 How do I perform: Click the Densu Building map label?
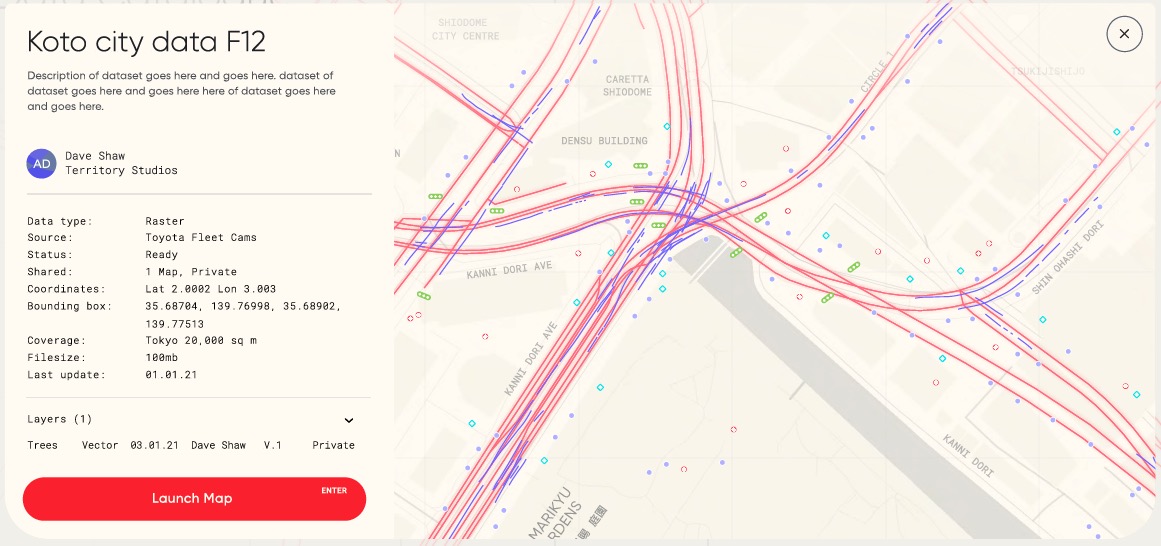point(604,141)
